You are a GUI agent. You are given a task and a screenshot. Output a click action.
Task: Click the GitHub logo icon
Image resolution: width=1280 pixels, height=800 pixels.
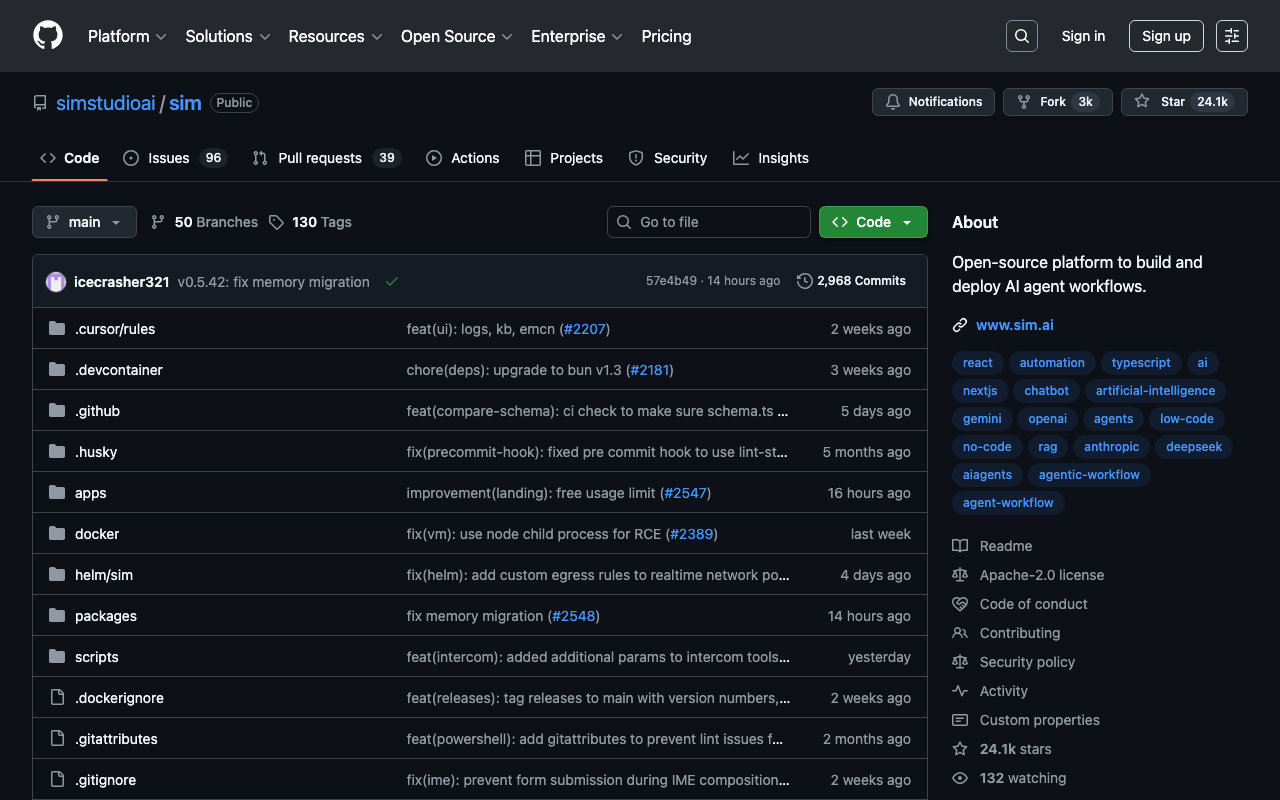coord(48,36)
